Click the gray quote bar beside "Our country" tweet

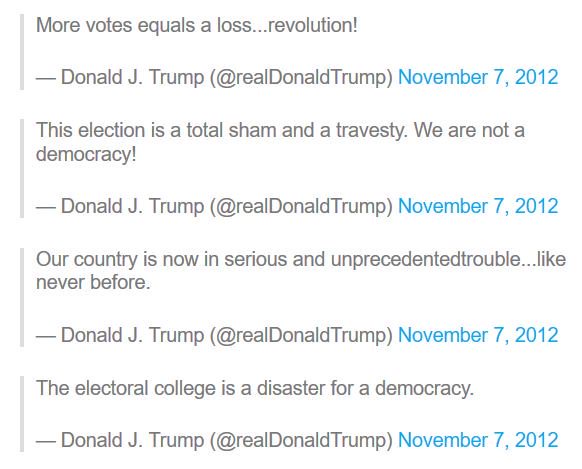(x=22, y=297)
